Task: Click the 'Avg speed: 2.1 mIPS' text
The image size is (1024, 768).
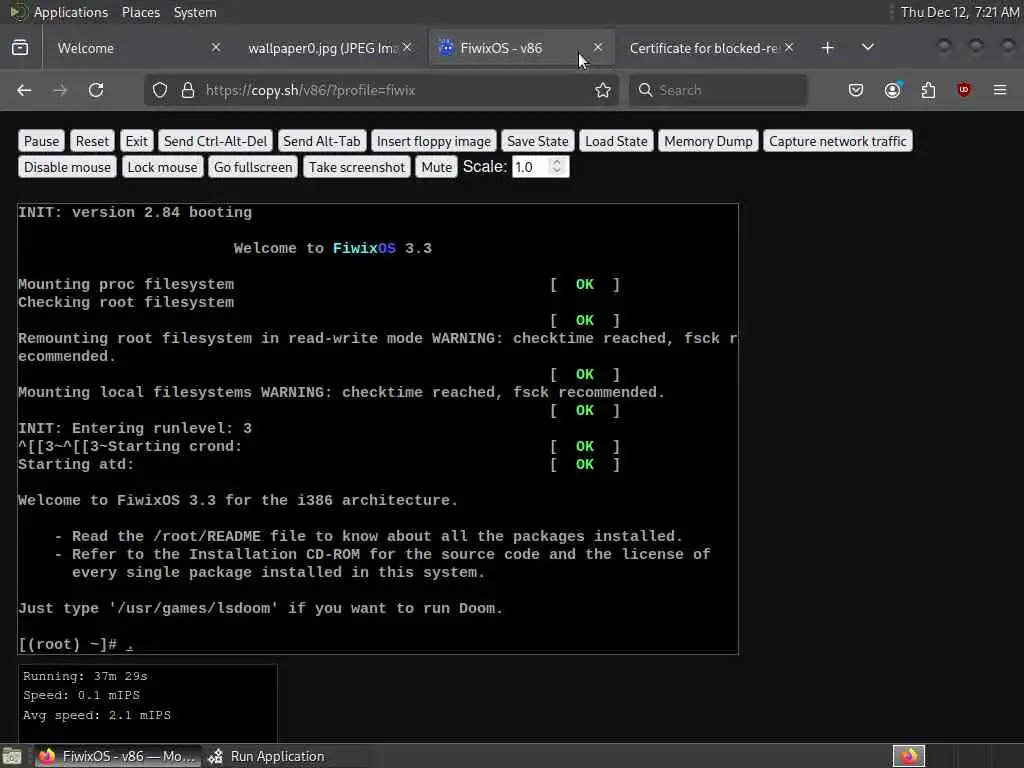Action: pyautogui.click(x=97, y=715)
